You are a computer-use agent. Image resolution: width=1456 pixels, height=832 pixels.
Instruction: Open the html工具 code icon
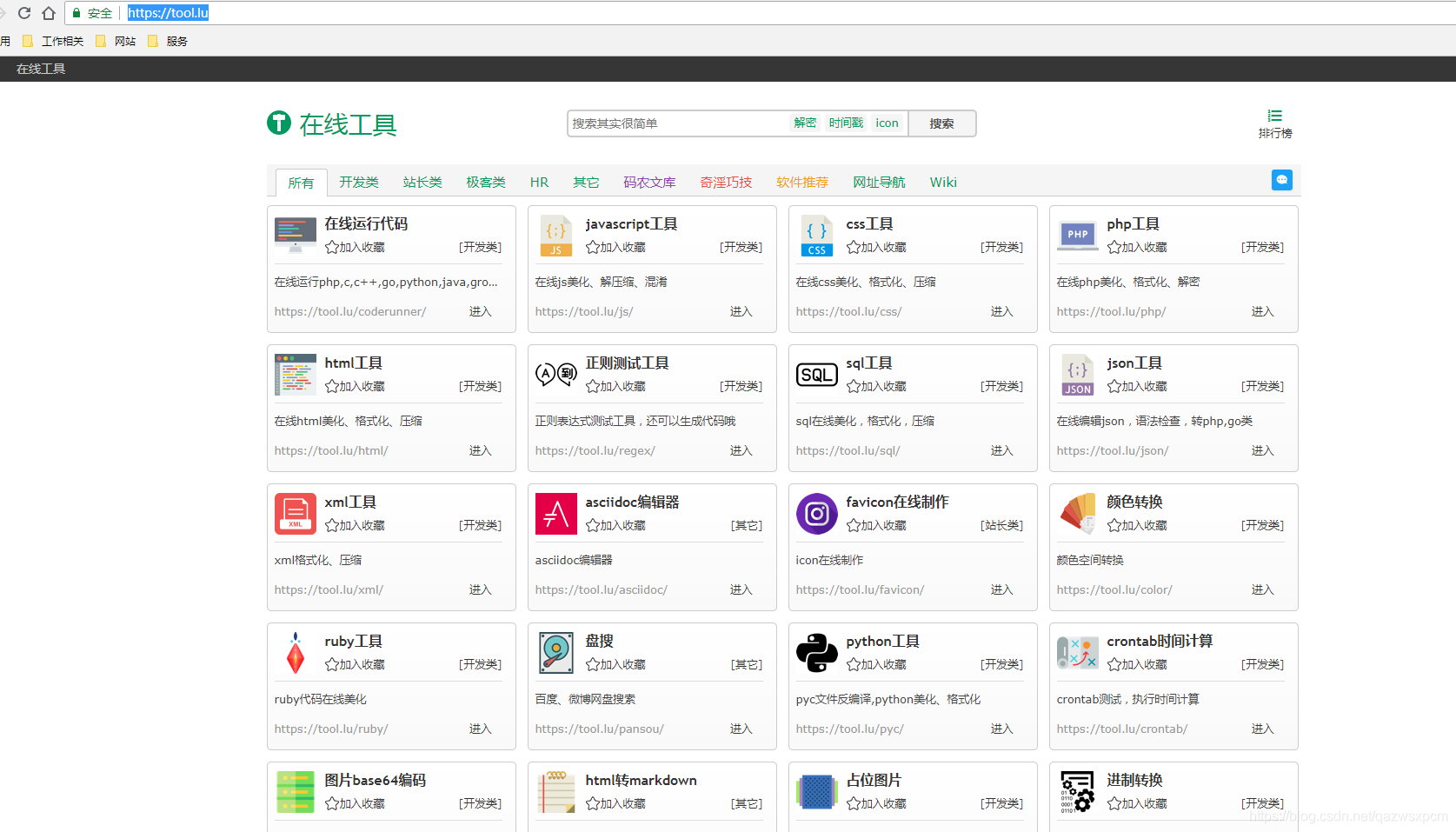(x=296, y=375)
